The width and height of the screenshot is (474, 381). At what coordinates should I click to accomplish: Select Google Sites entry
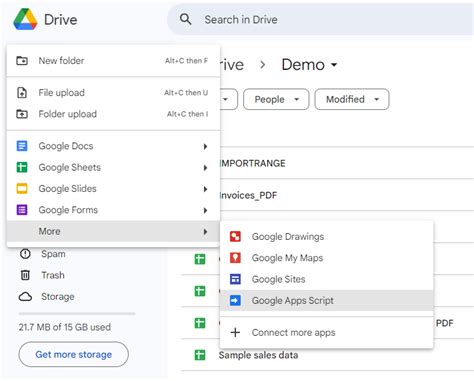coord(327,279)
